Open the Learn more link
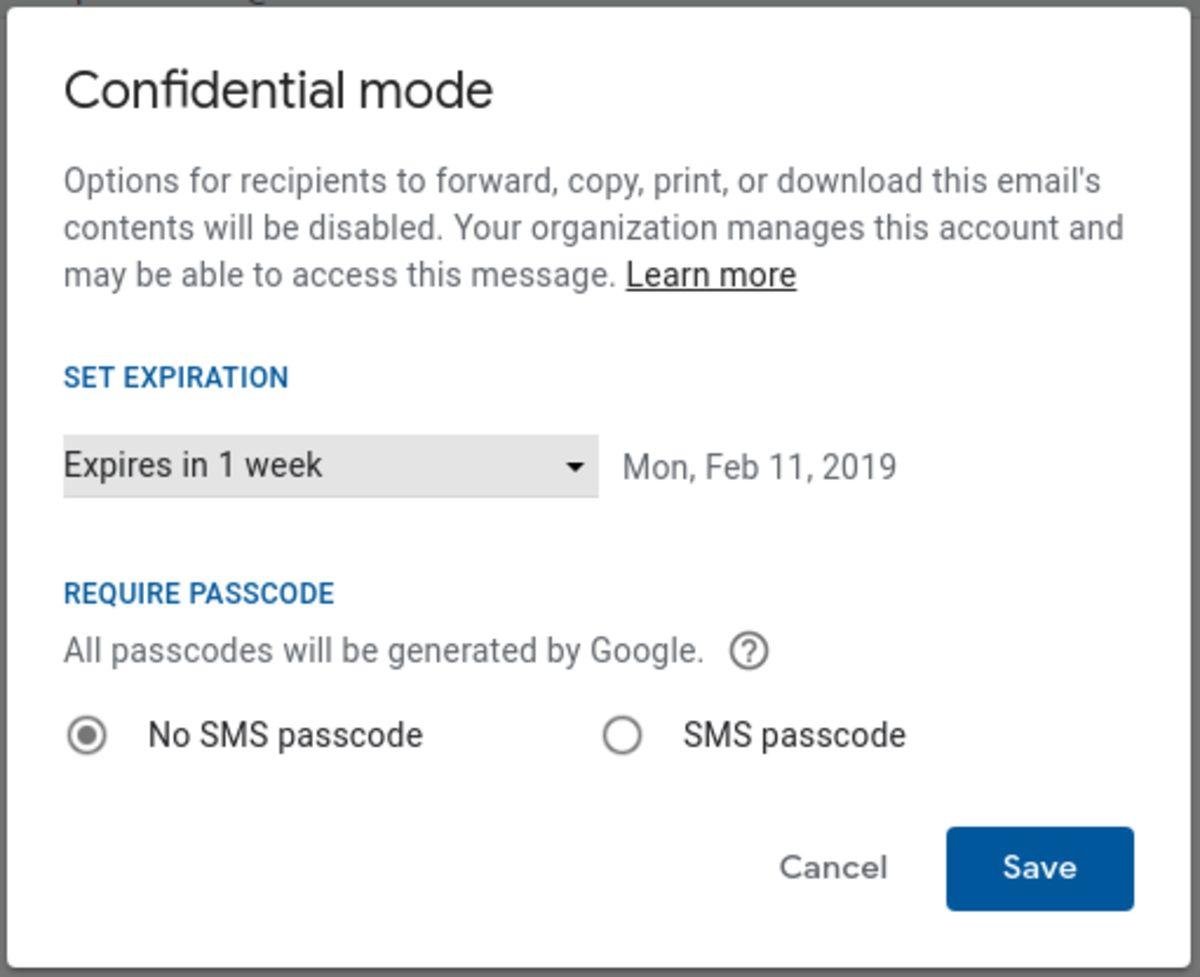Viewport: 1200px width, 977px height. coord(712,274)
